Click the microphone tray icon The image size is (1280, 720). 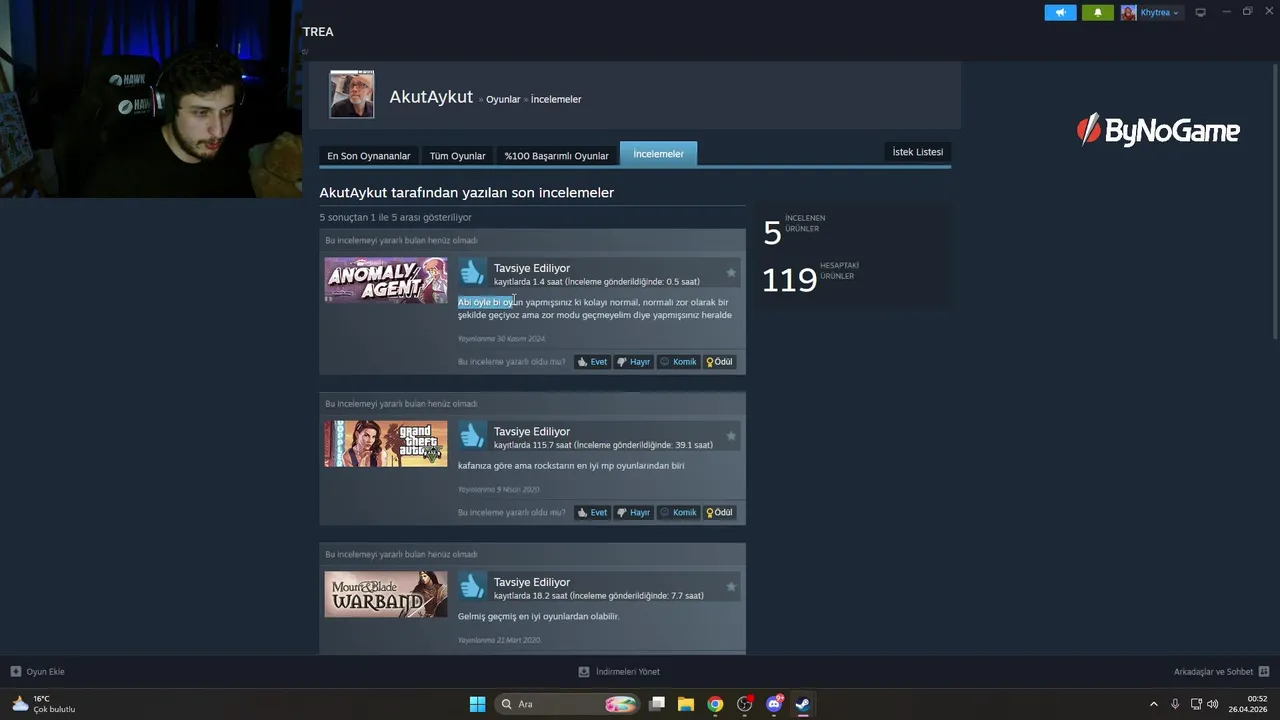point(1175,704)
